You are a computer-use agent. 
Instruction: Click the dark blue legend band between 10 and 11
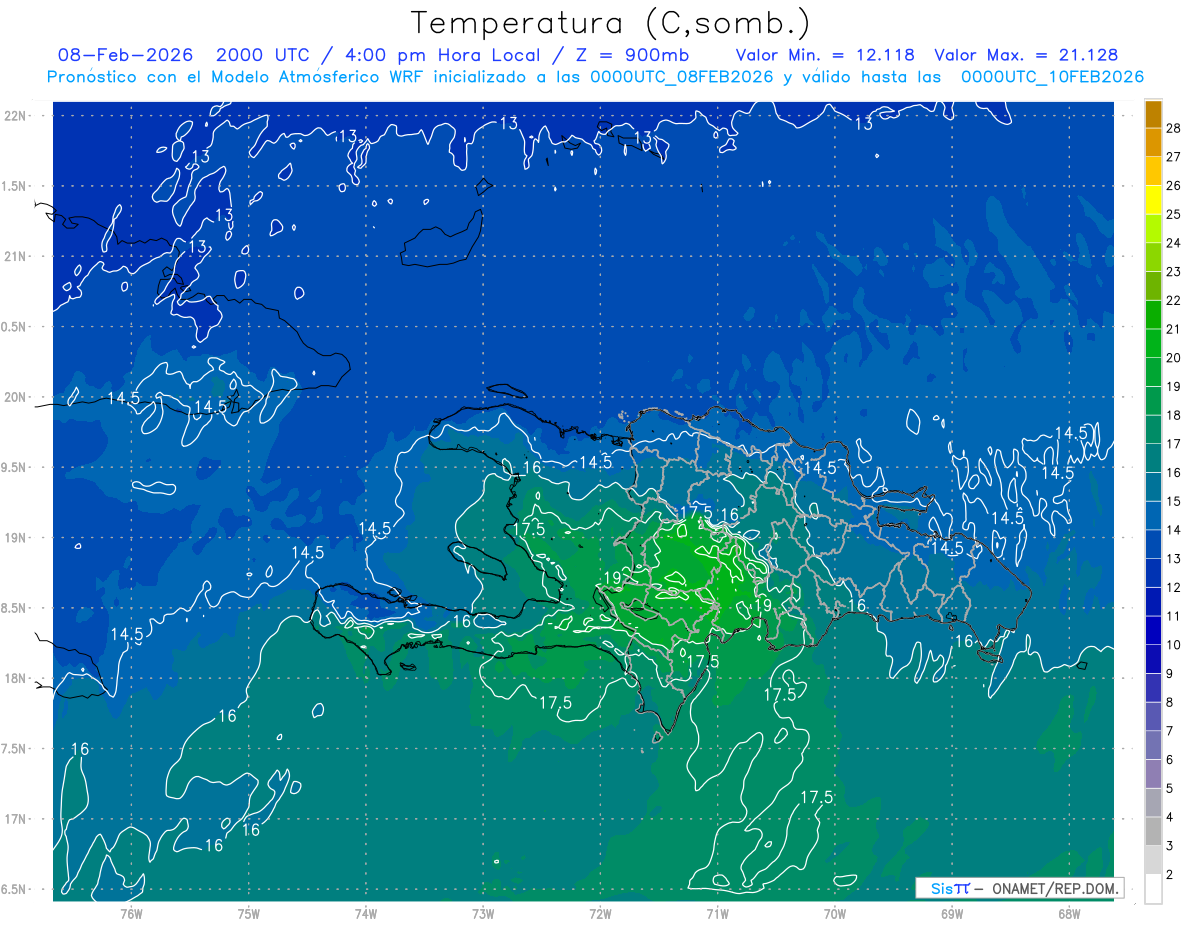pos(1153,630)
